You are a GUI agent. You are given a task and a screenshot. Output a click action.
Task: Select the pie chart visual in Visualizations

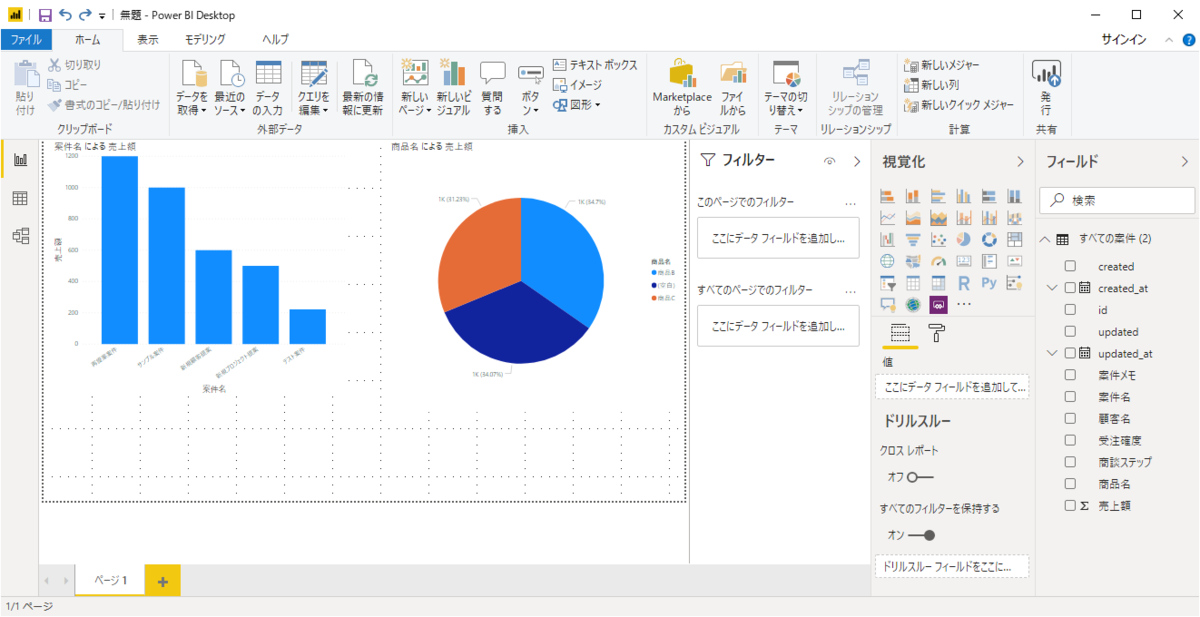coord(965,239)
